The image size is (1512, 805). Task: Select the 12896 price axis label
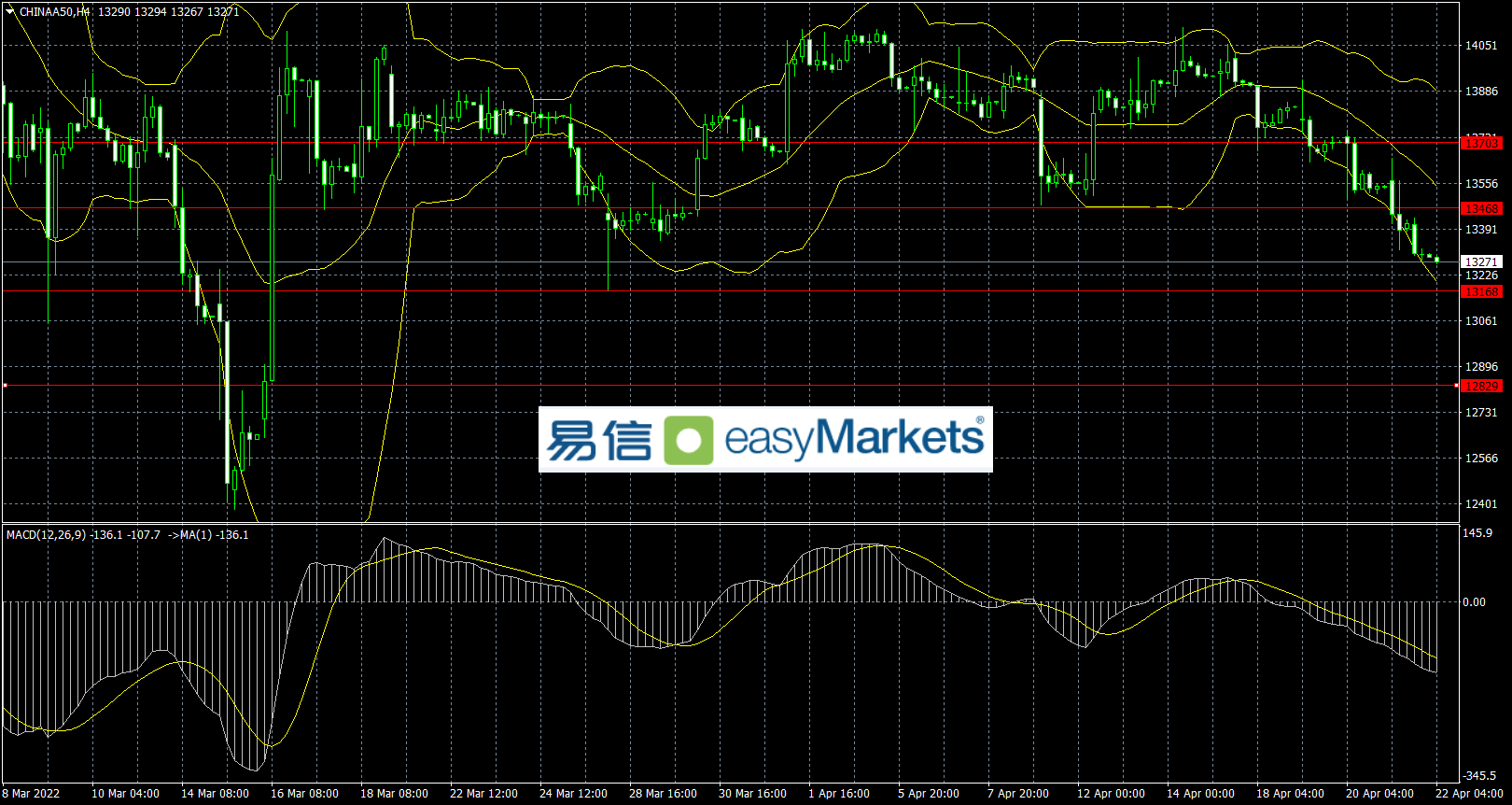[1481, 367]
